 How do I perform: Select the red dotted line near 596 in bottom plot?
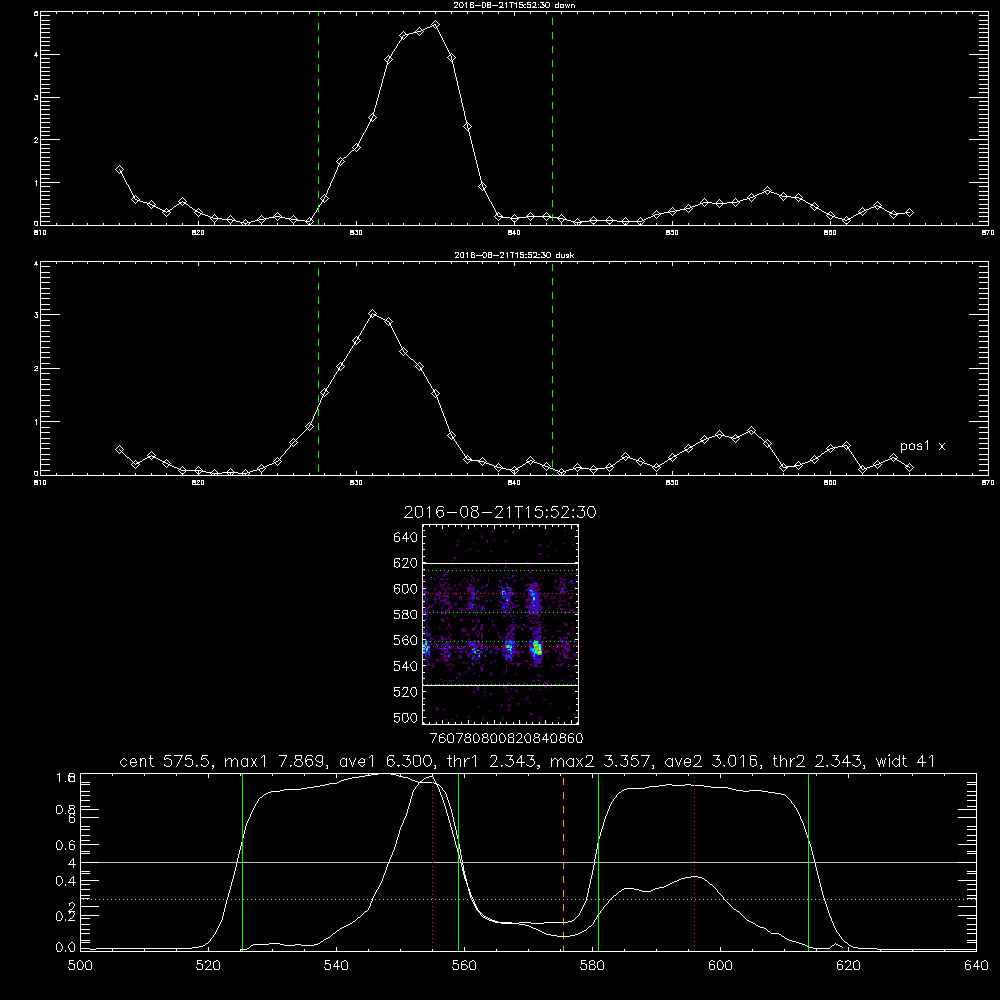[x=695, y=861]
